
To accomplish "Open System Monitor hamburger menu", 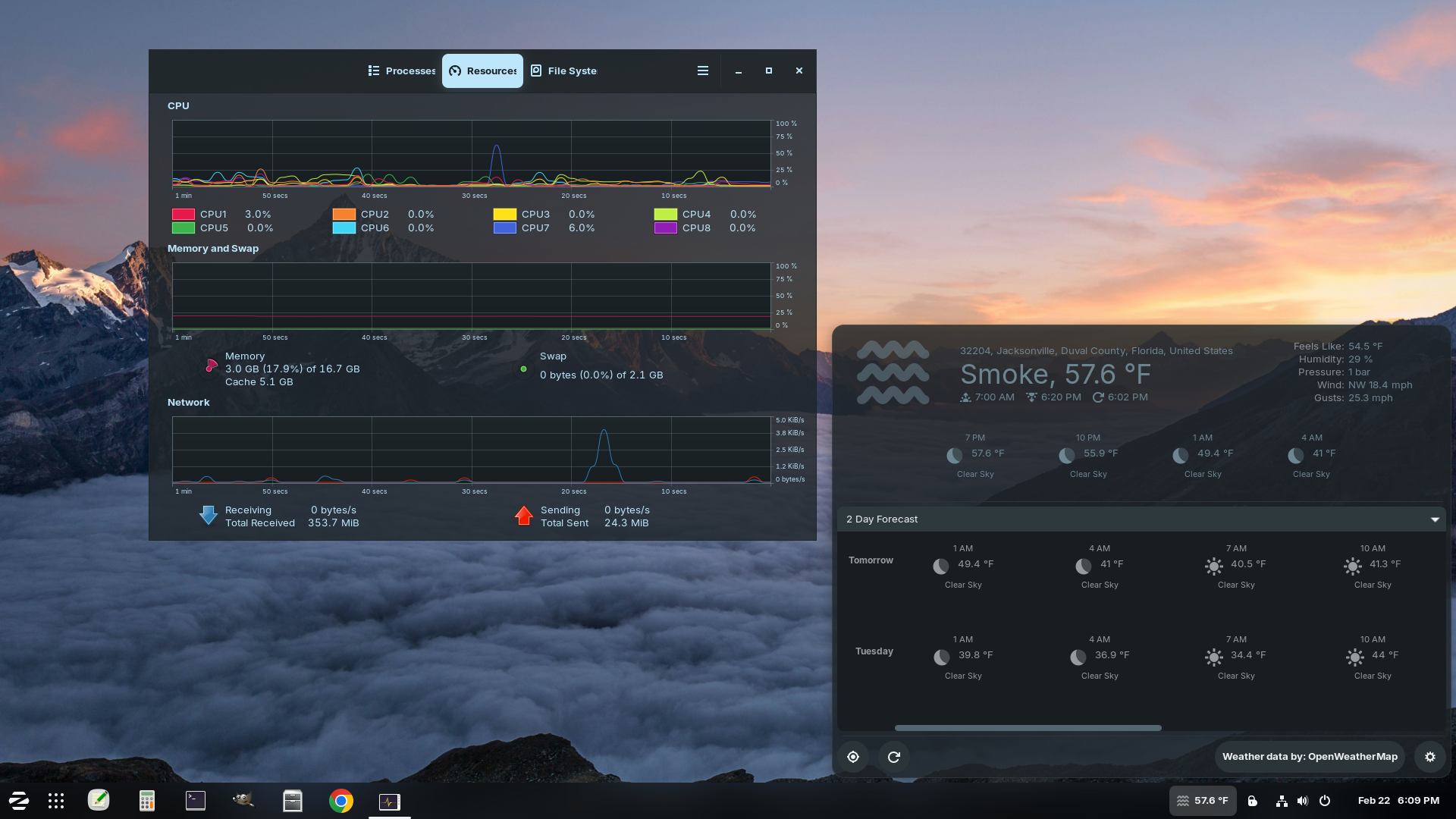I will 703,71.
